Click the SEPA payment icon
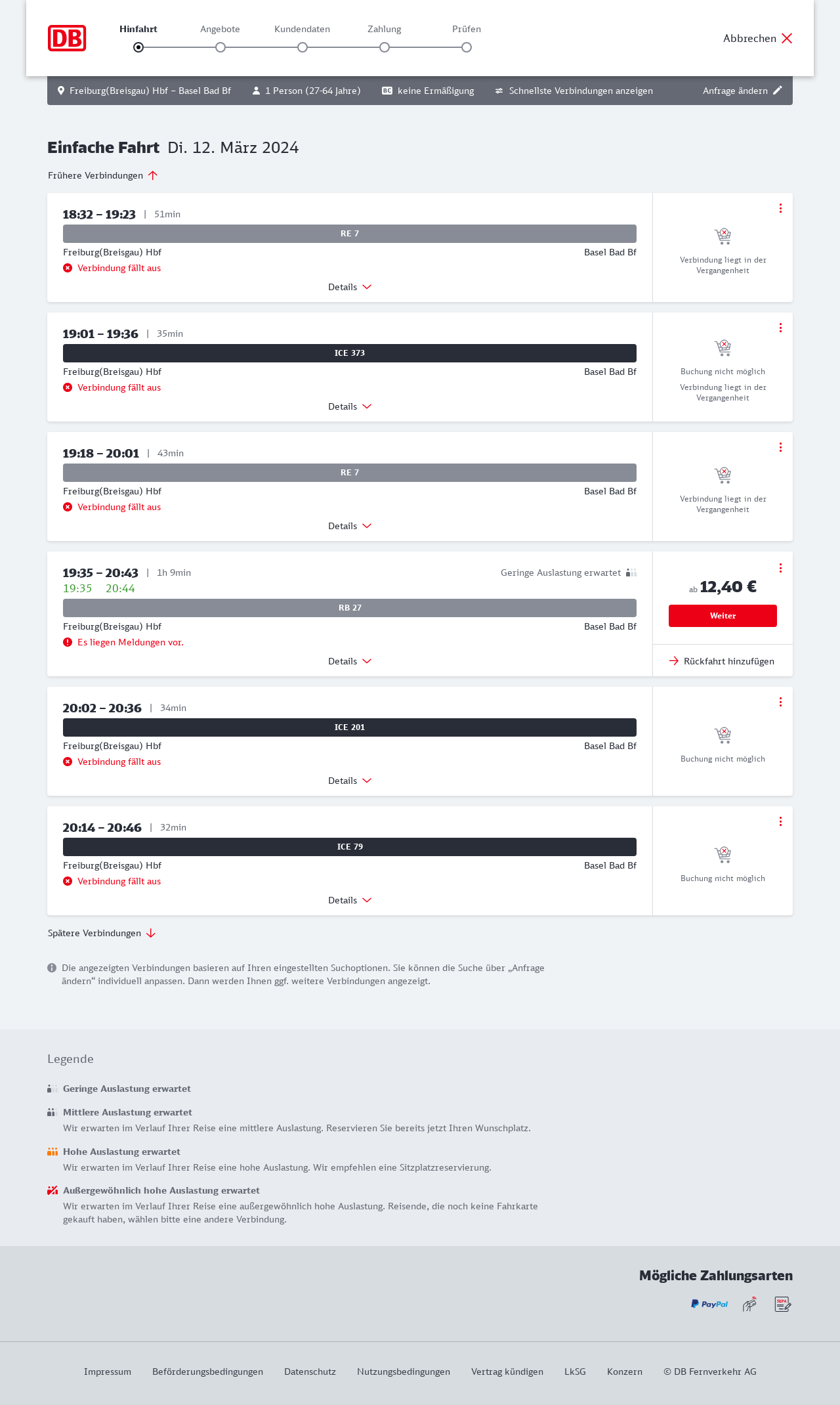This screenshot has width=840, height=1405. pos(782,1305)
